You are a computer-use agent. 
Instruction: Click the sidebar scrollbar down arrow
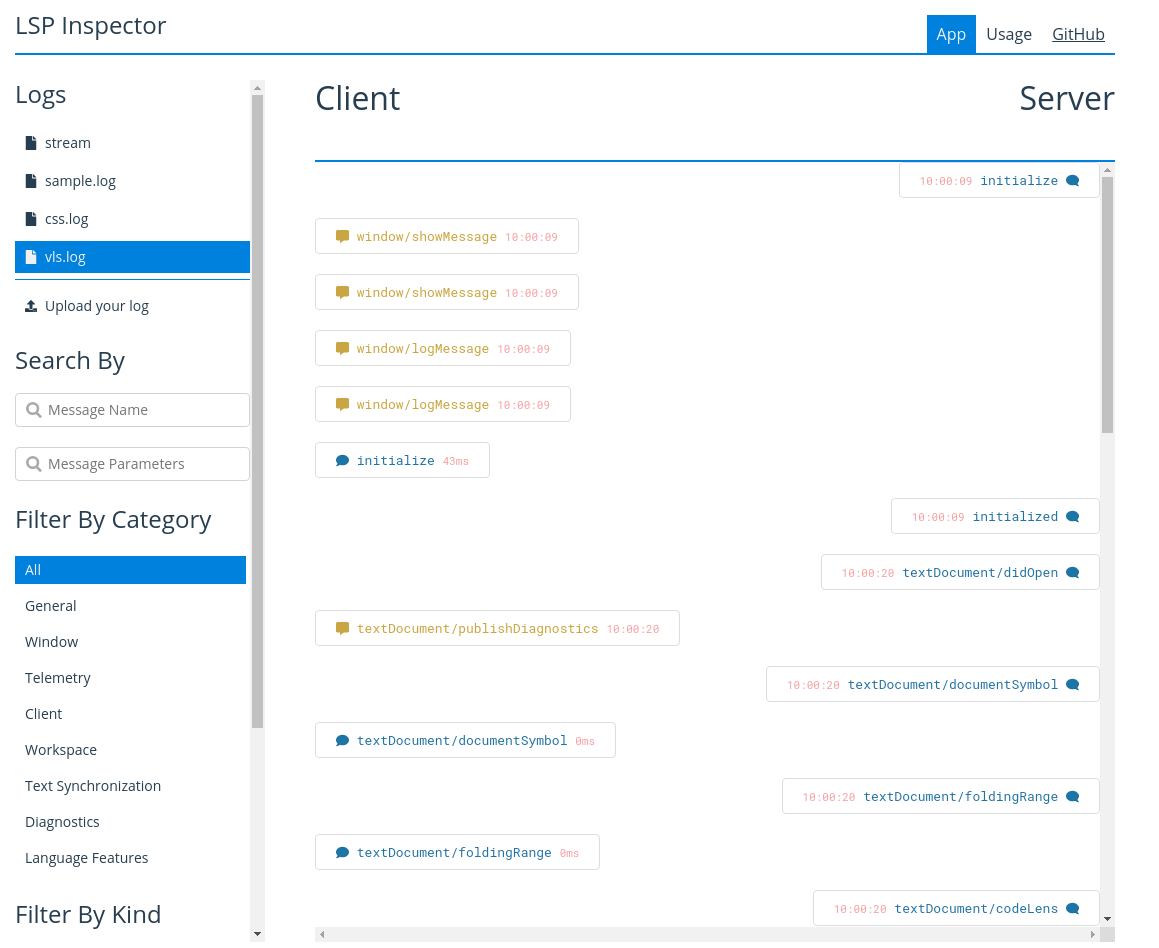[x=257, y=934]
